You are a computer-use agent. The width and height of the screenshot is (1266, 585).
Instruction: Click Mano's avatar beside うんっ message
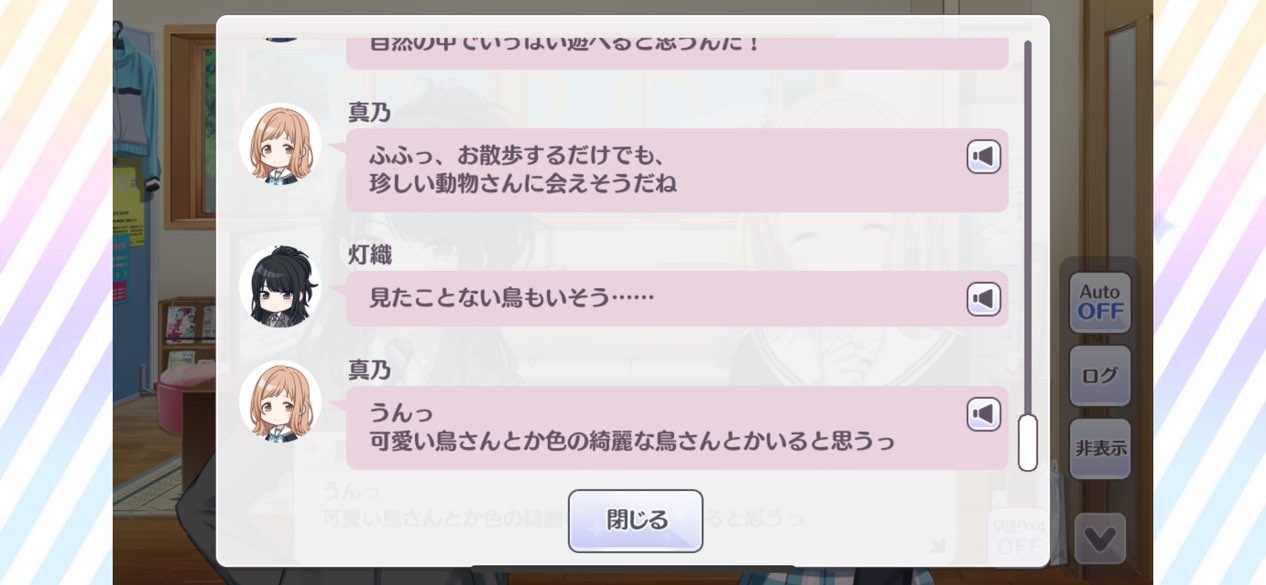tap(280, 401)
